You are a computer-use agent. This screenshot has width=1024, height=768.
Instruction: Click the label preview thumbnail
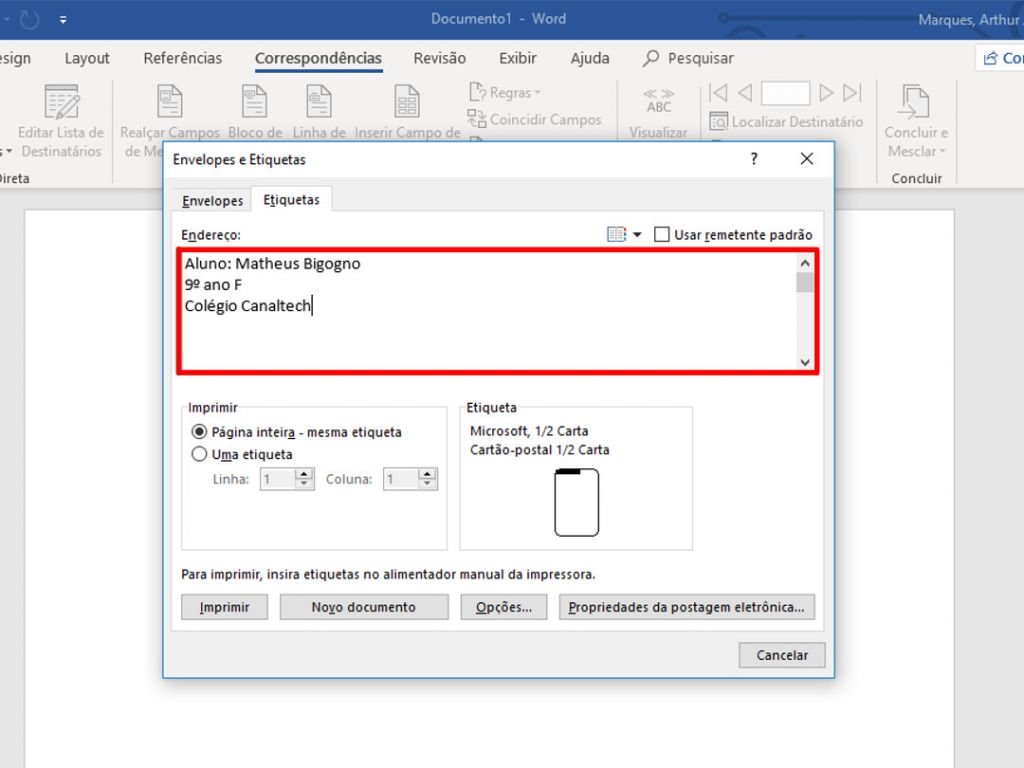pos(576,502)
